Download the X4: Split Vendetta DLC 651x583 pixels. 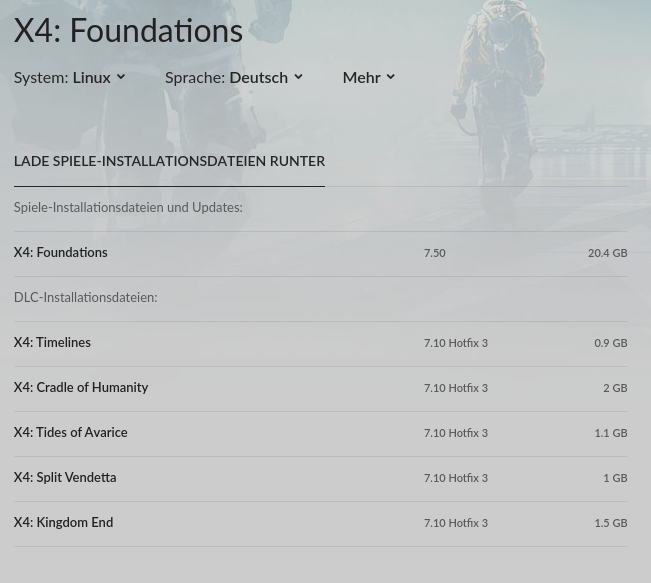[x=321, y=478]
